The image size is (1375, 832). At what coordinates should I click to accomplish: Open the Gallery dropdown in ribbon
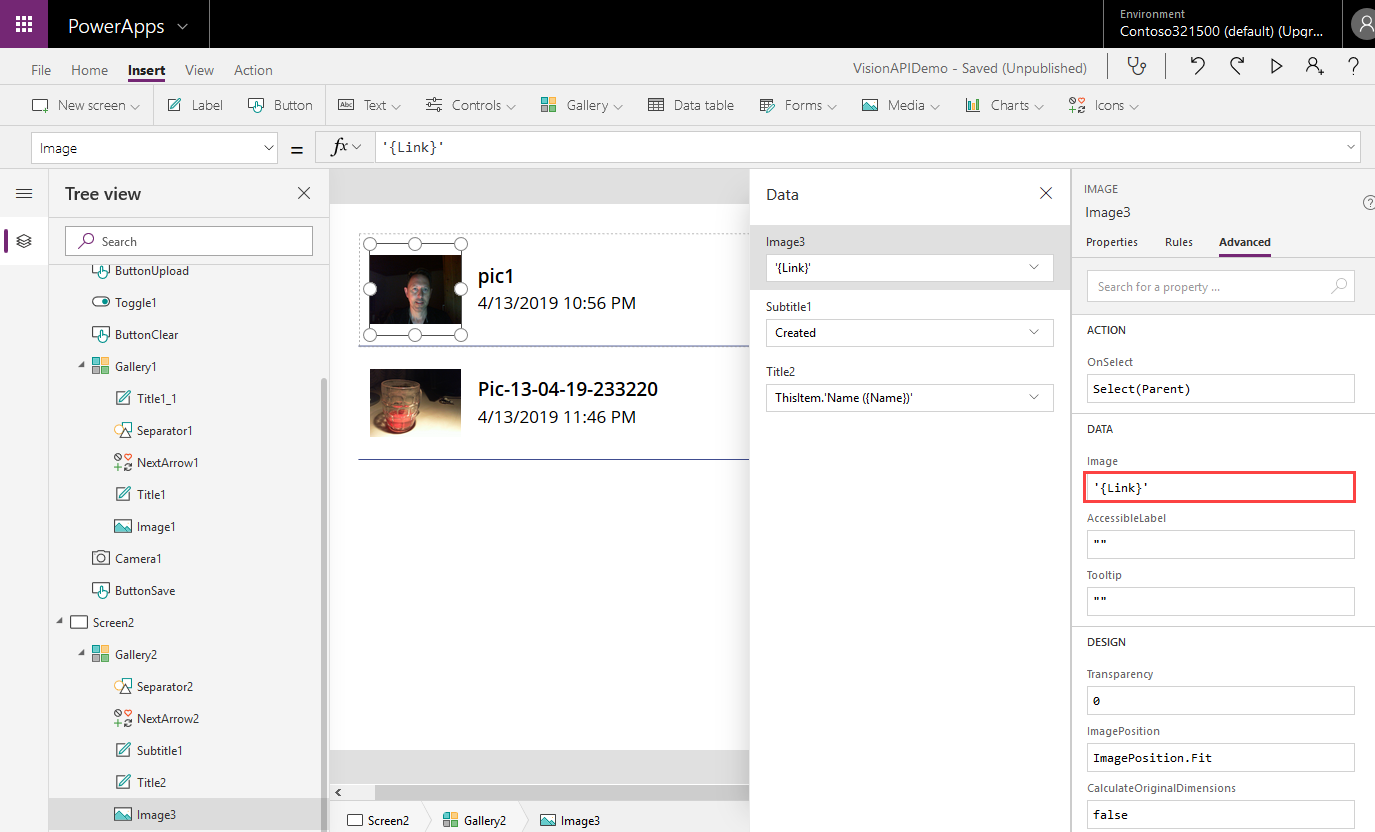[581, 105]
